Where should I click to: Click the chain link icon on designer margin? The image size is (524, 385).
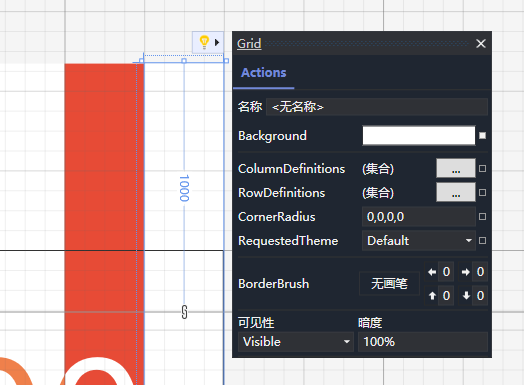coord(184,312)
